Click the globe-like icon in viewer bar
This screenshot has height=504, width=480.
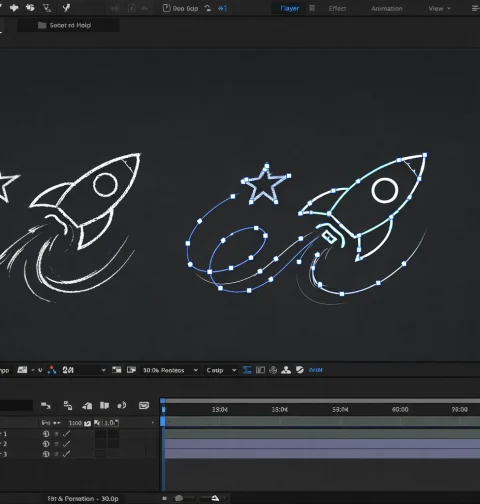(273, 370)
